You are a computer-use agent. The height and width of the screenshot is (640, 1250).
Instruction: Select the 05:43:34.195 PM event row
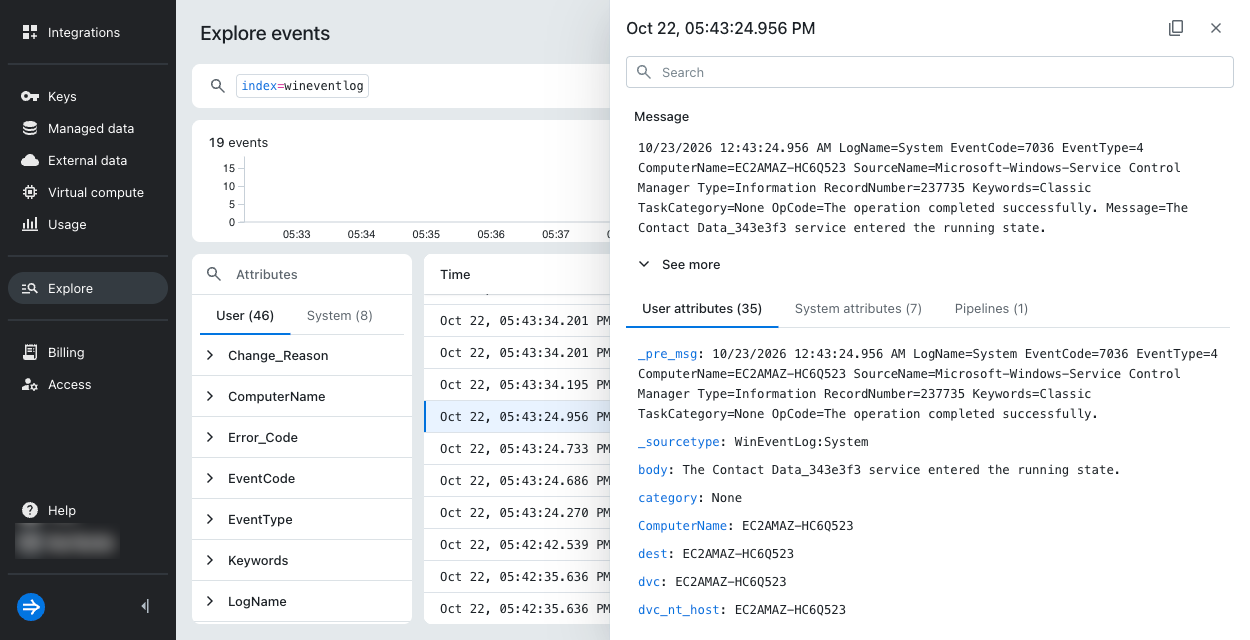[x=517, y=384]
